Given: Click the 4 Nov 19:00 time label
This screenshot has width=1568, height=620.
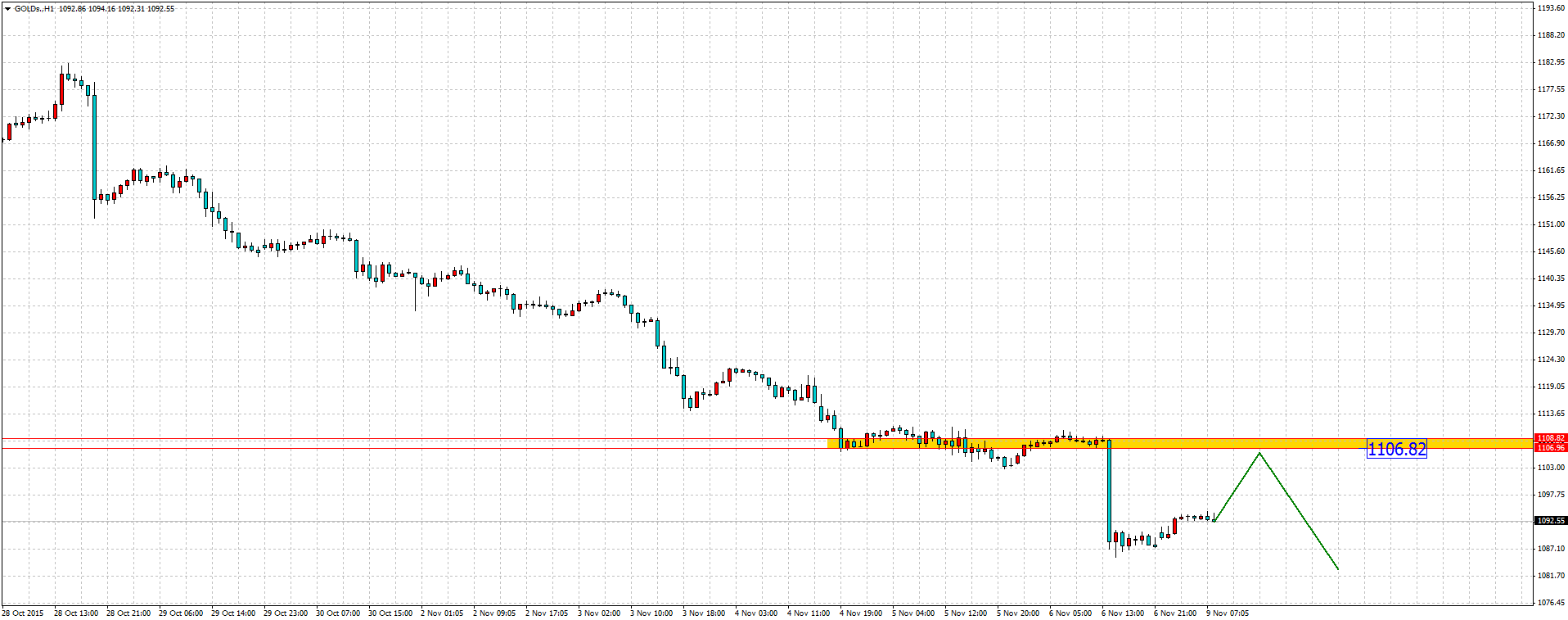Looking at the screenshot, I should click(861, 613).
